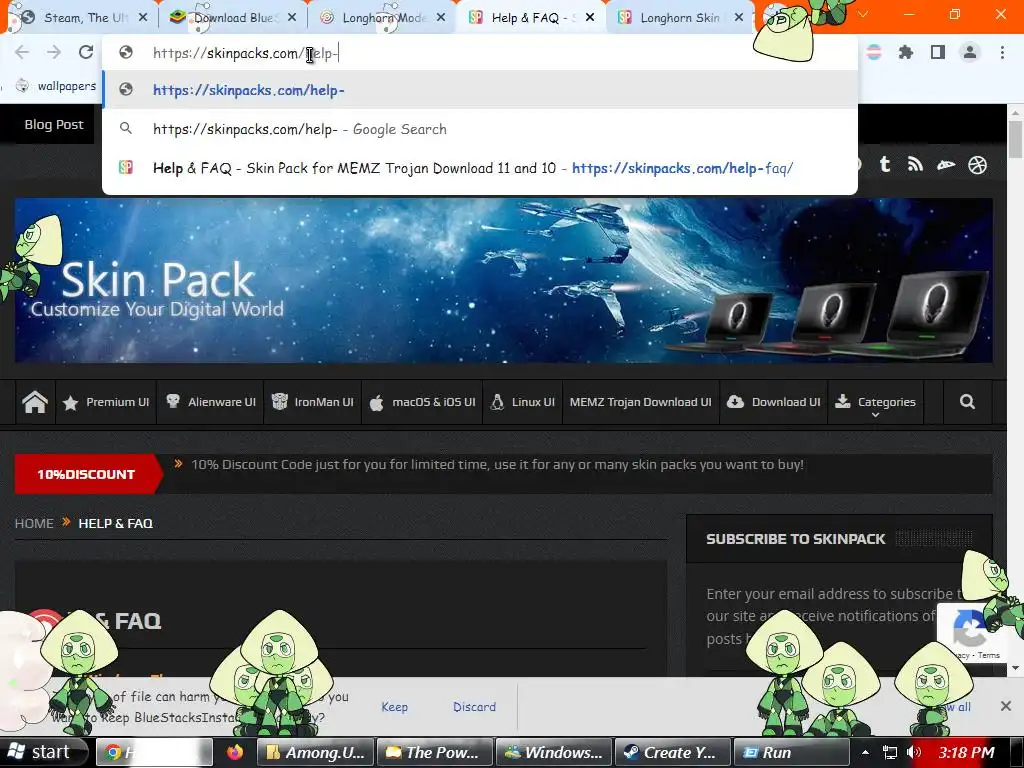Click the Skin Pack banner image
Viewport: 1024px width, 768px height.
504,281
